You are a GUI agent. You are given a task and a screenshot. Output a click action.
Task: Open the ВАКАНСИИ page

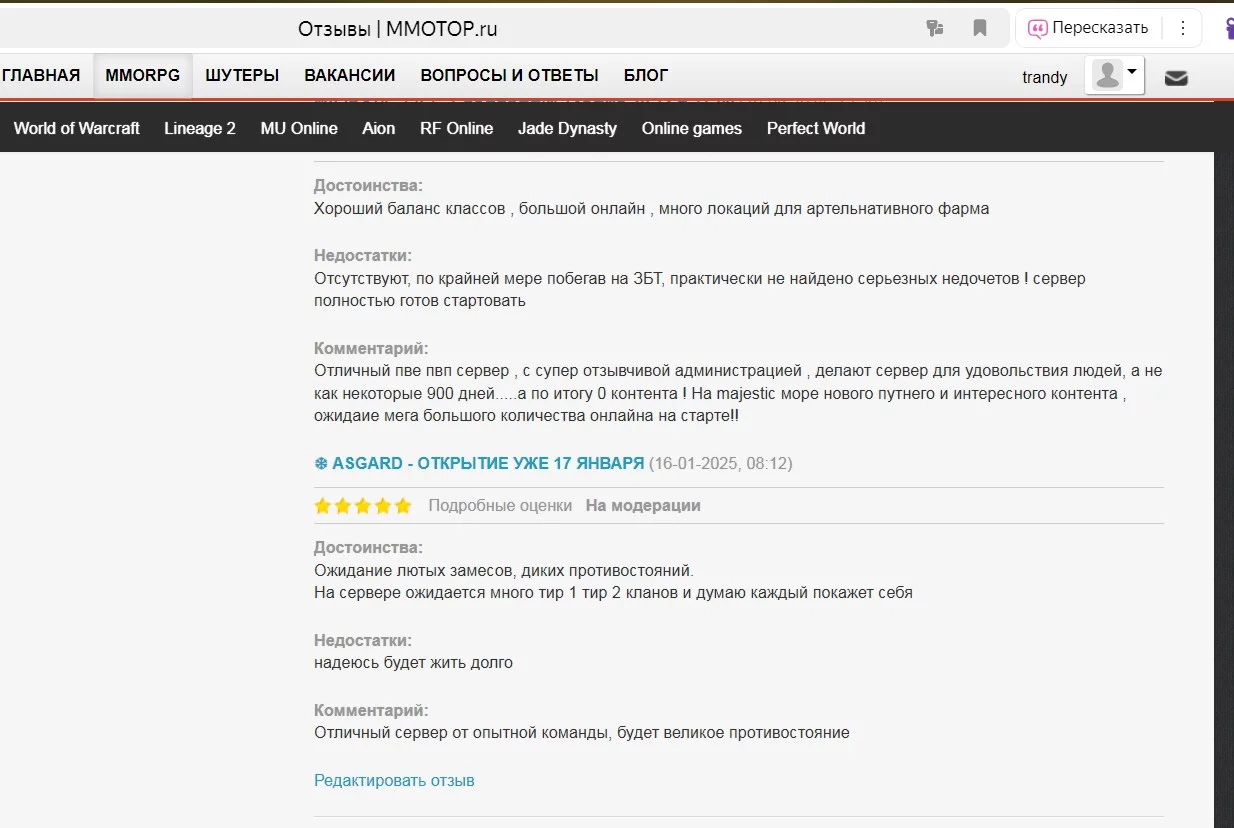tap(350, 75)
